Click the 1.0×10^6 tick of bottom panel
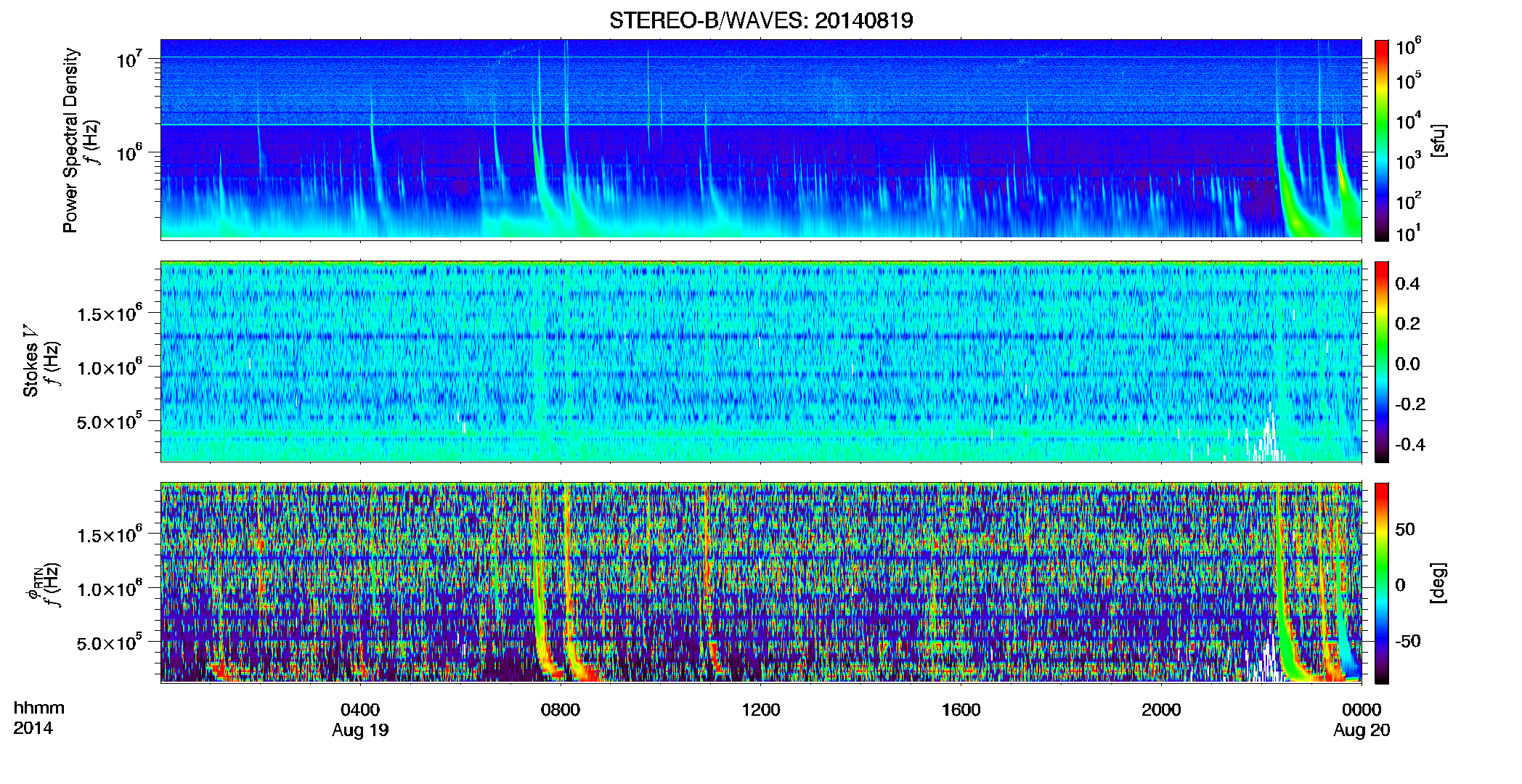This screenshot has height=784, width=1522. click(x=110, y=589)
